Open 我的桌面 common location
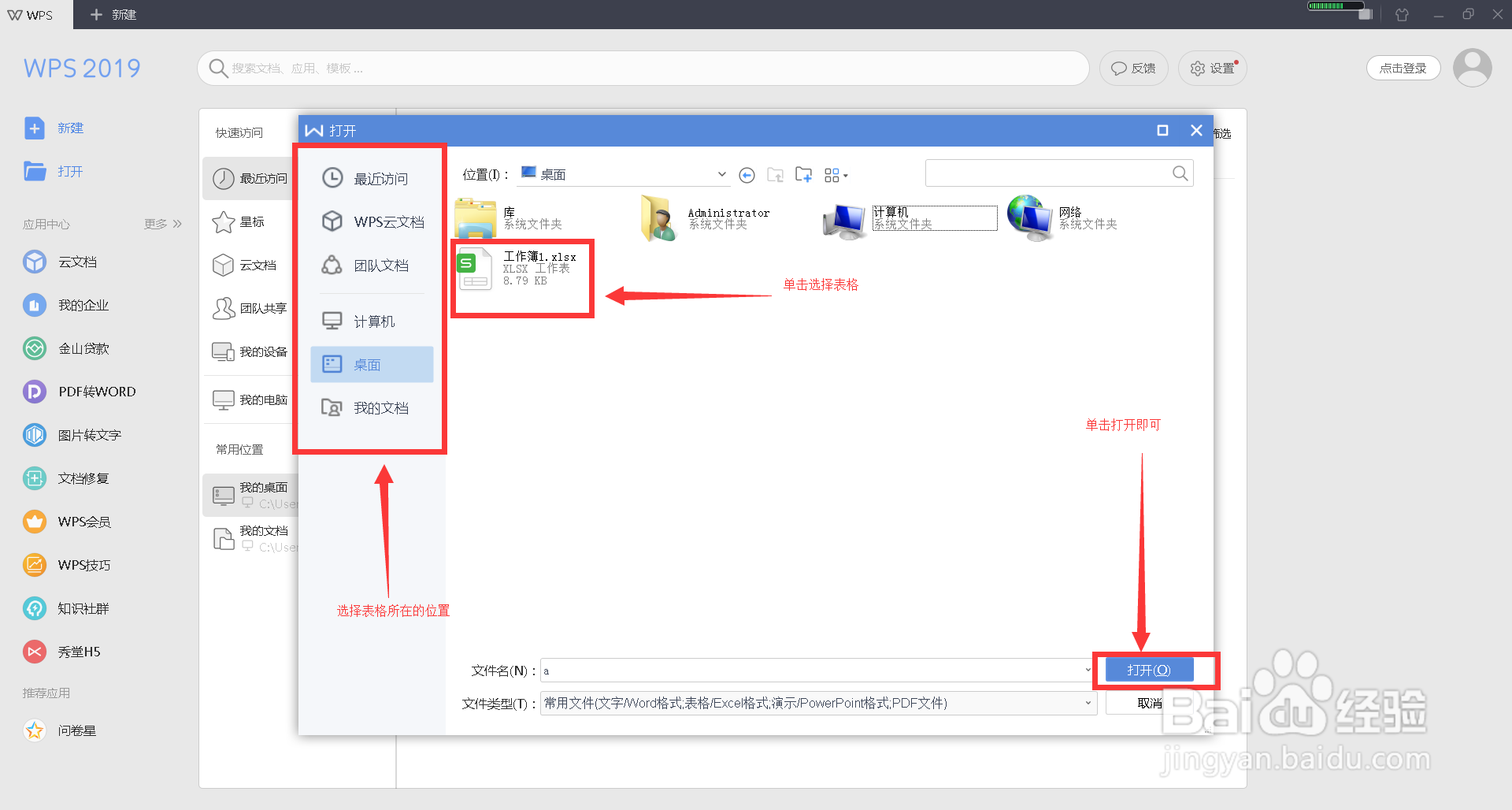Image resolution: width=1512 pixels, height=810 pixels. coord(250,495)
